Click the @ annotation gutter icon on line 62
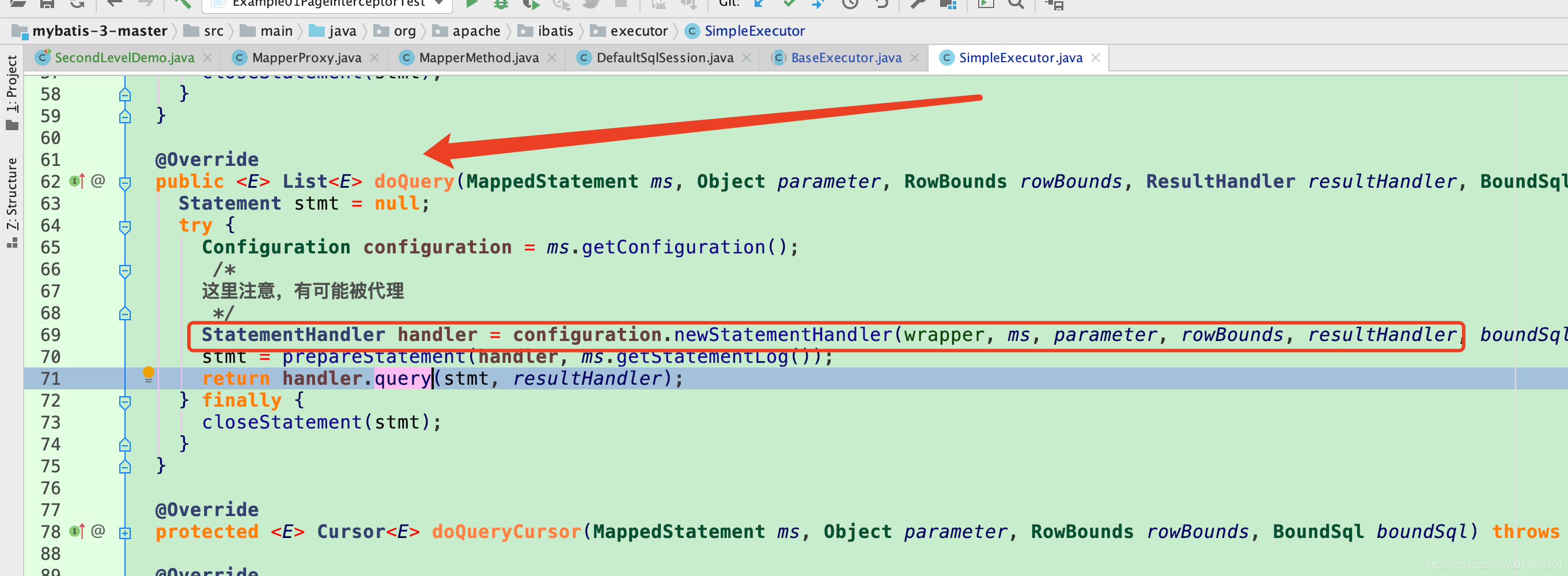Screen dimensions: 1568x576 pyautogui.click(x=98, y=181)
